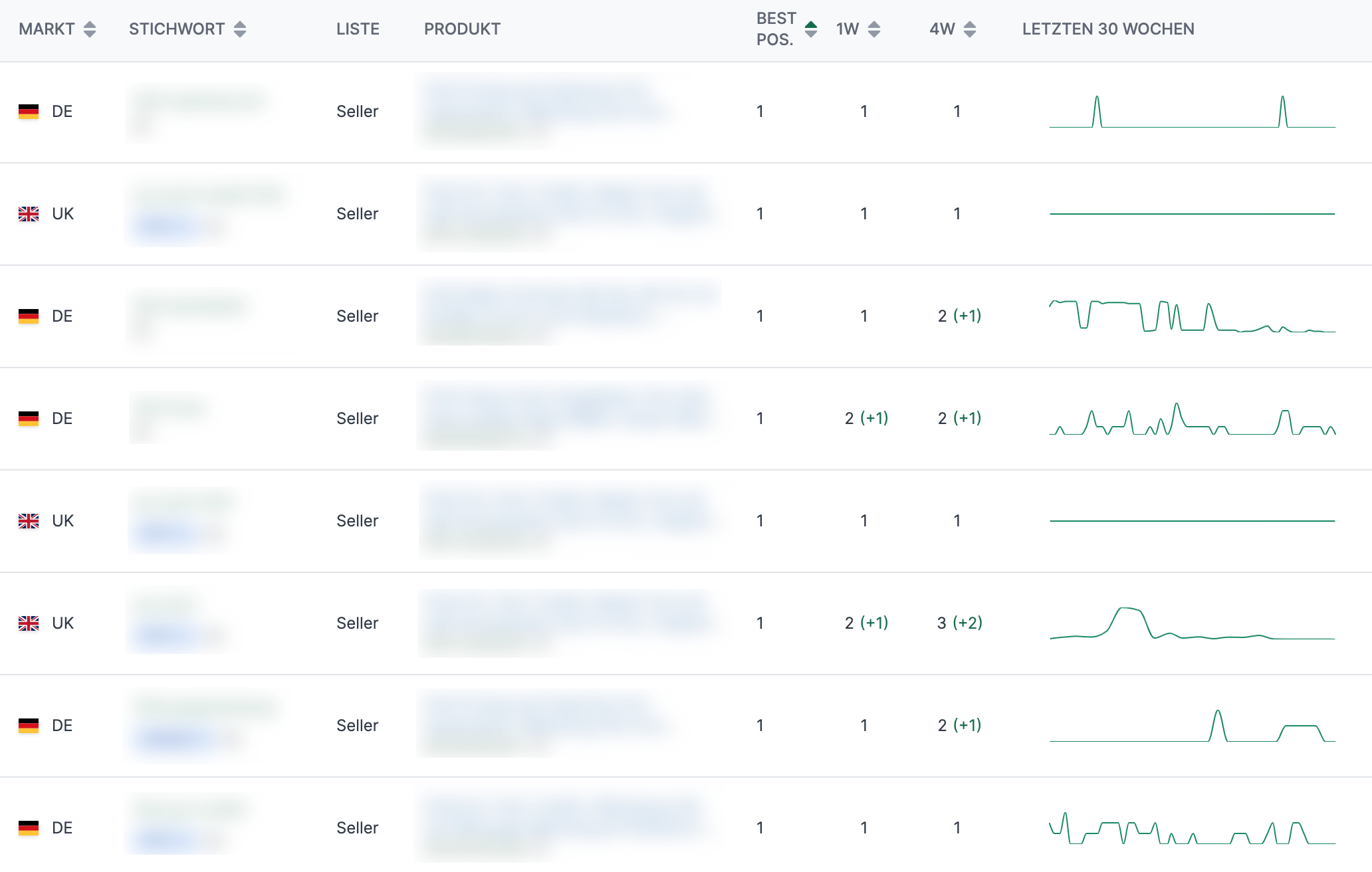The width and height of the screenshot is (1372, 872).
Task: Sort by 4W column arrows
Action: 970,29
